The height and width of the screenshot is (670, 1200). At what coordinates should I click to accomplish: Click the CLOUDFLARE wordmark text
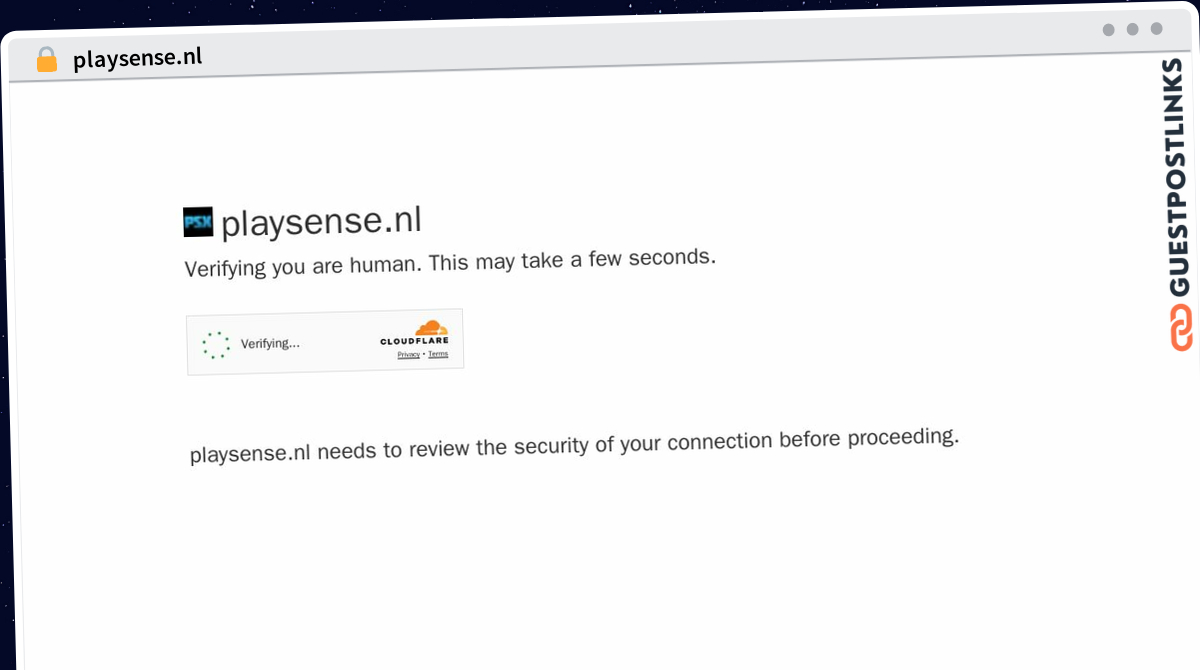[x=414, y=342]
